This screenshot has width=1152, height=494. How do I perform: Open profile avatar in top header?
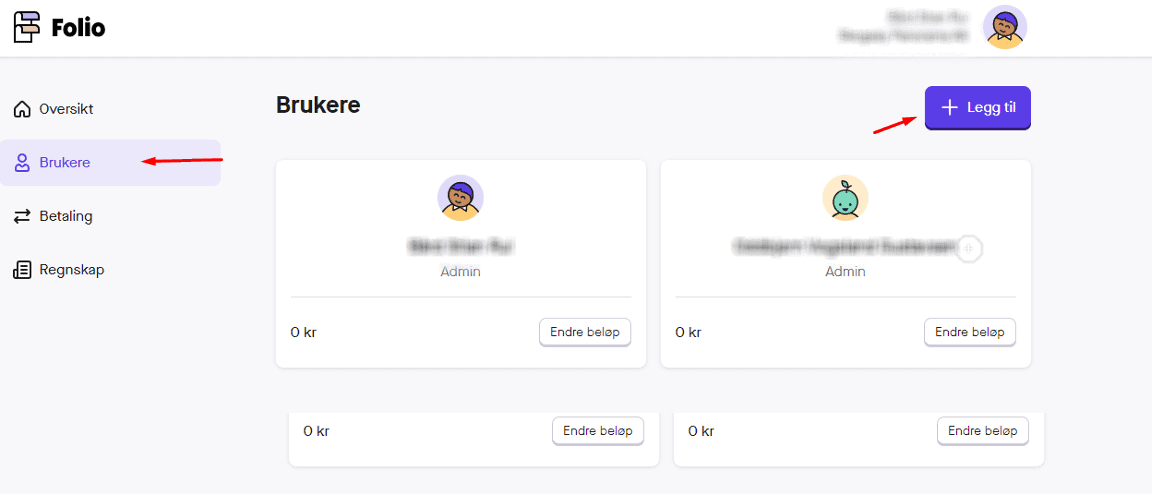1004,27
